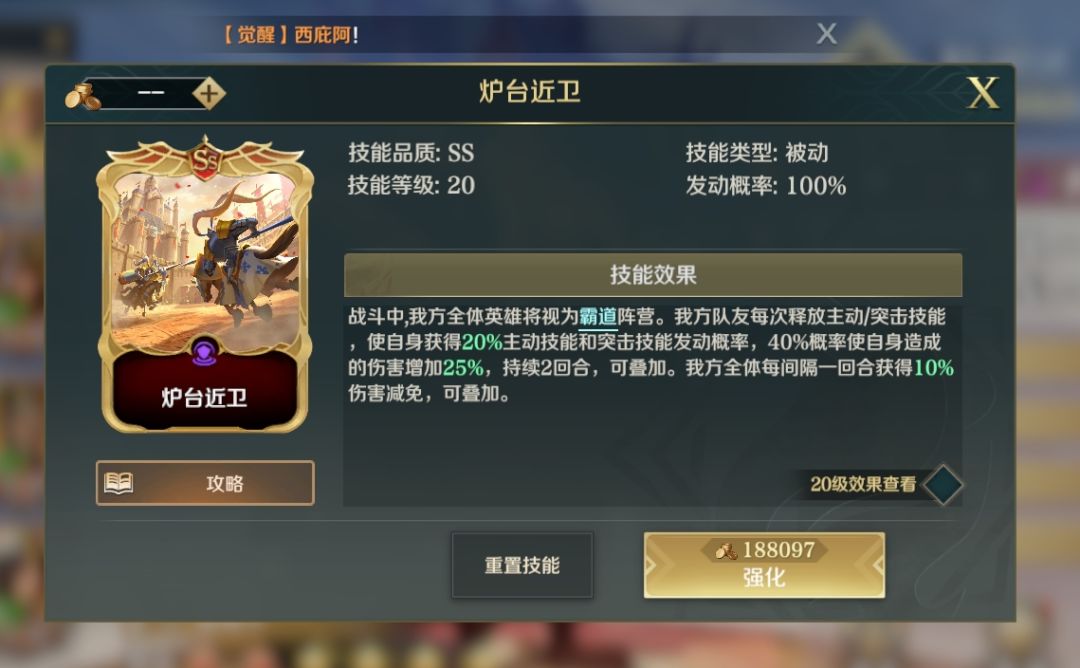Screen dimensions: 1080x668
Task: Click the 强化 enhance button
Action: tap(764, 565)
